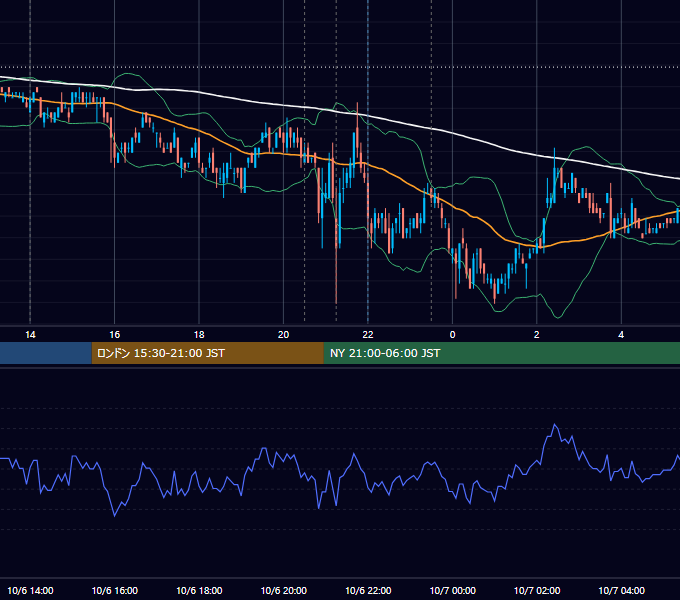
Task: Click the 10/7 04:00 date label
Action: 621,590
